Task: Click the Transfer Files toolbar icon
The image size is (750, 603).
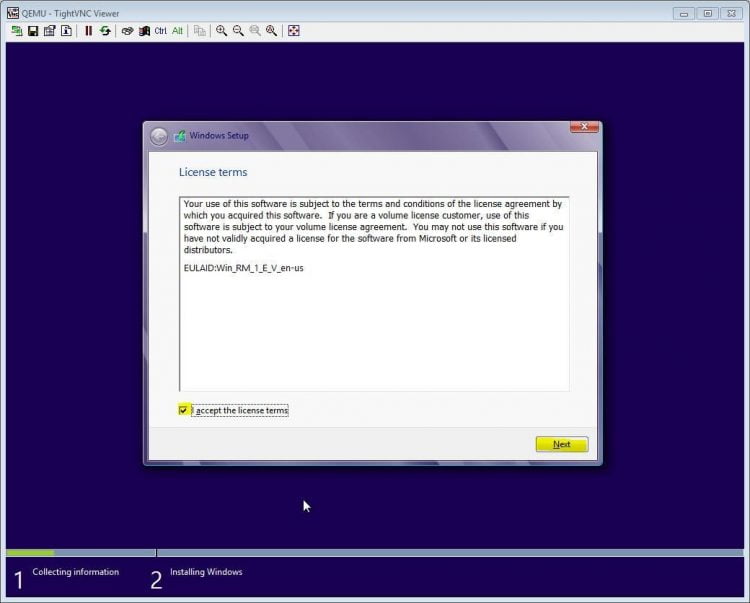Action: [199, 31]
